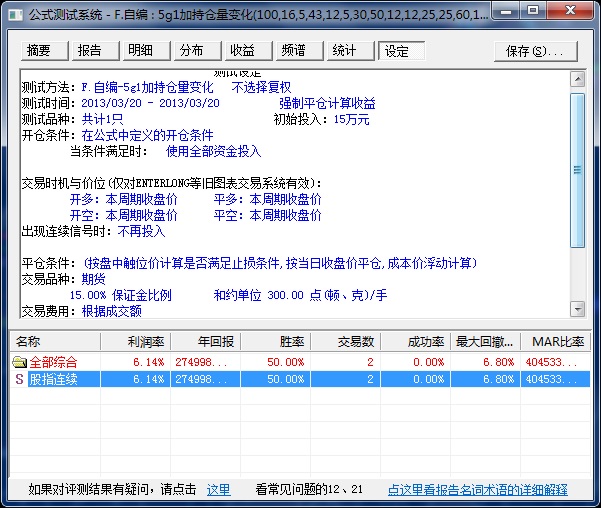The height and width of the screenshot is (508, 601).
Task: Click the 使用全部资金投入 text
Action: (213, 151)
